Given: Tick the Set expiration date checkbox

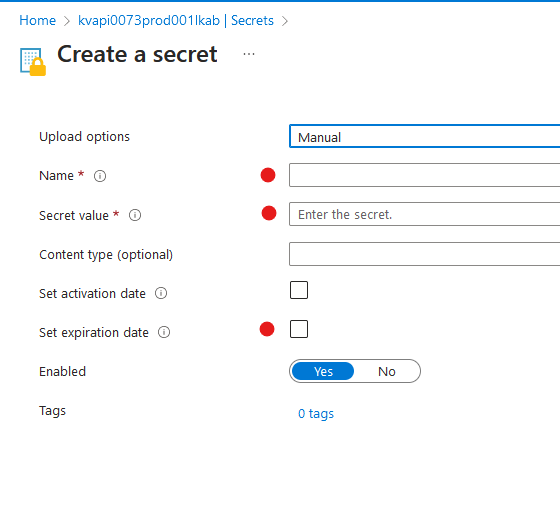Looking at the screenshot, I should (x=299, y=329).
